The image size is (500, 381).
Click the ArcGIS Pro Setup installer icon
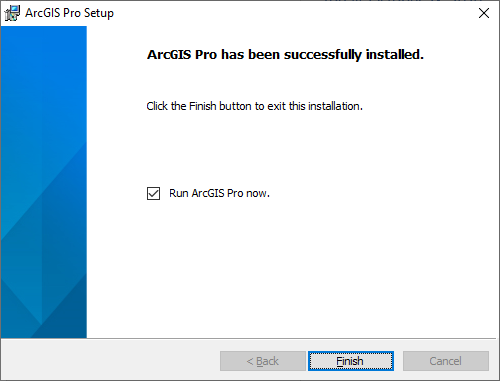[12, 13]
